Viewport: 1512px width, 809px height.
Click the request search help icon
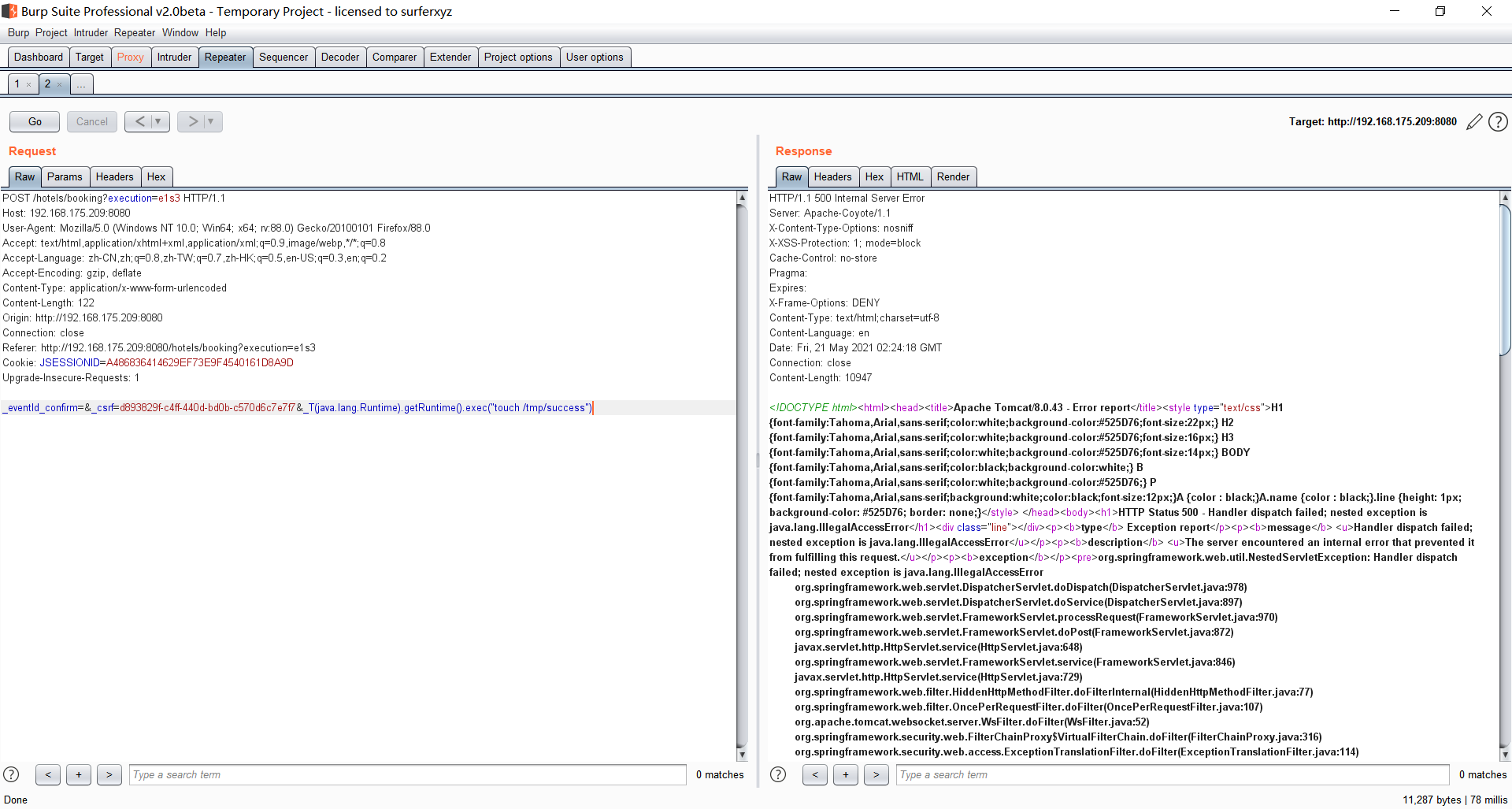(11, 774)
